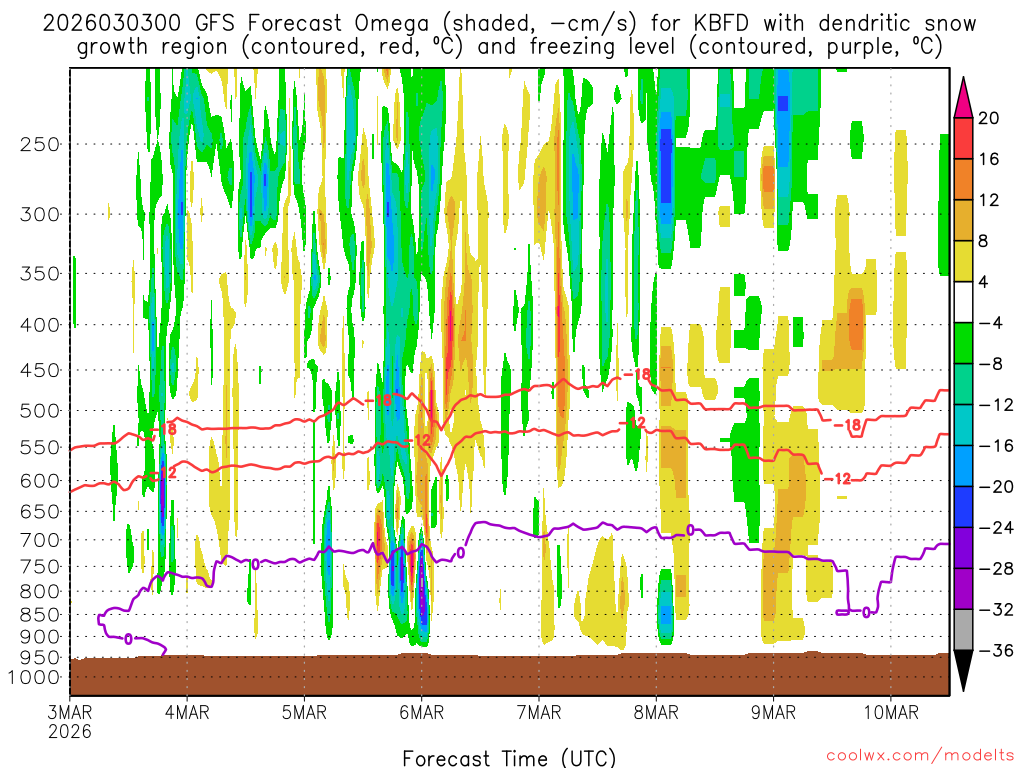The image size is (1024, 768).
Task: Select the 10MAR tick label on the time axis
Action: (891, 712)
